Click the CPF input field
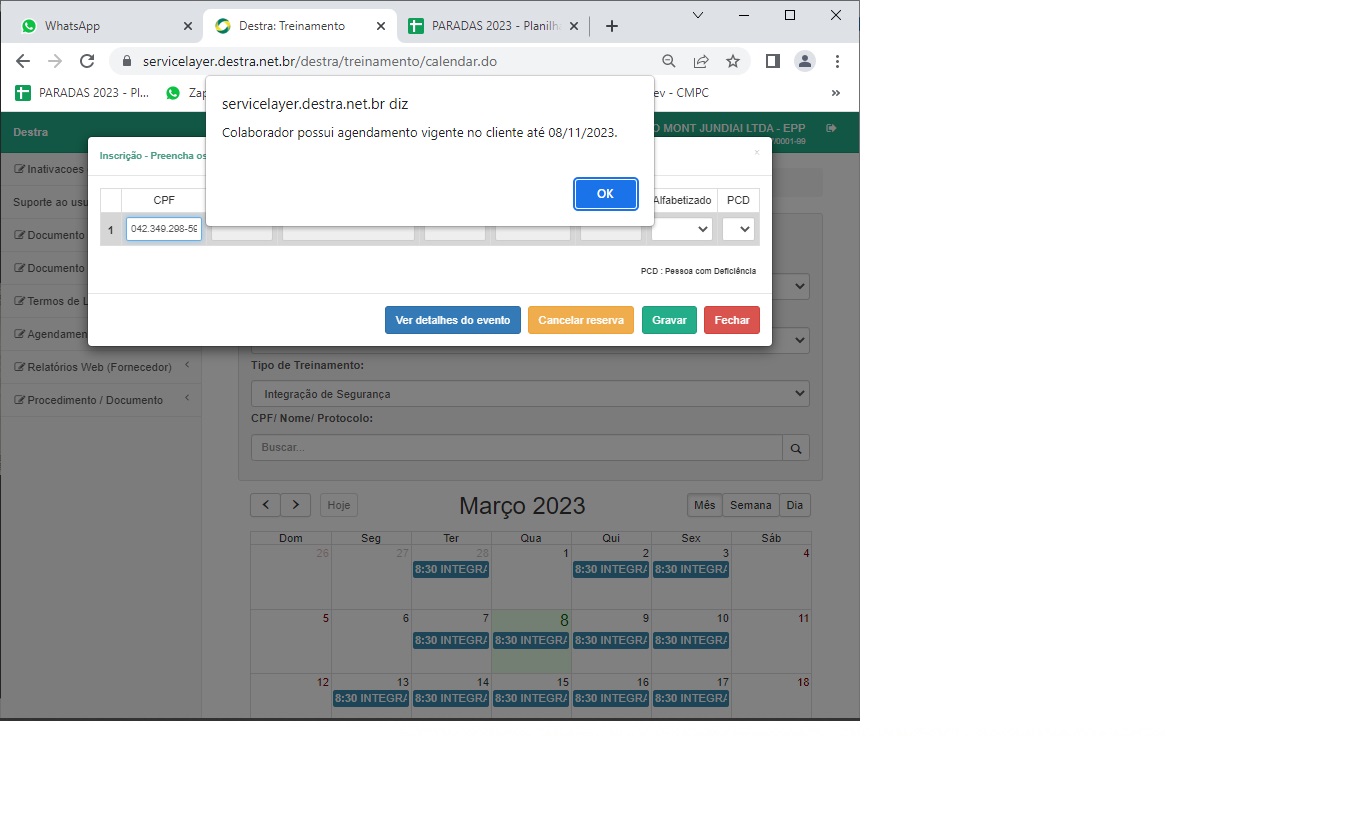 [x=164, y=229]
